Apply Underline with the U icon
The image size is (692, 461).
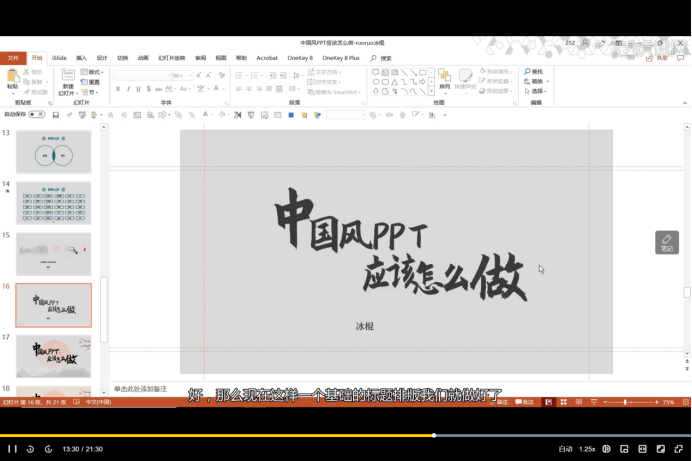click(138, 89)
